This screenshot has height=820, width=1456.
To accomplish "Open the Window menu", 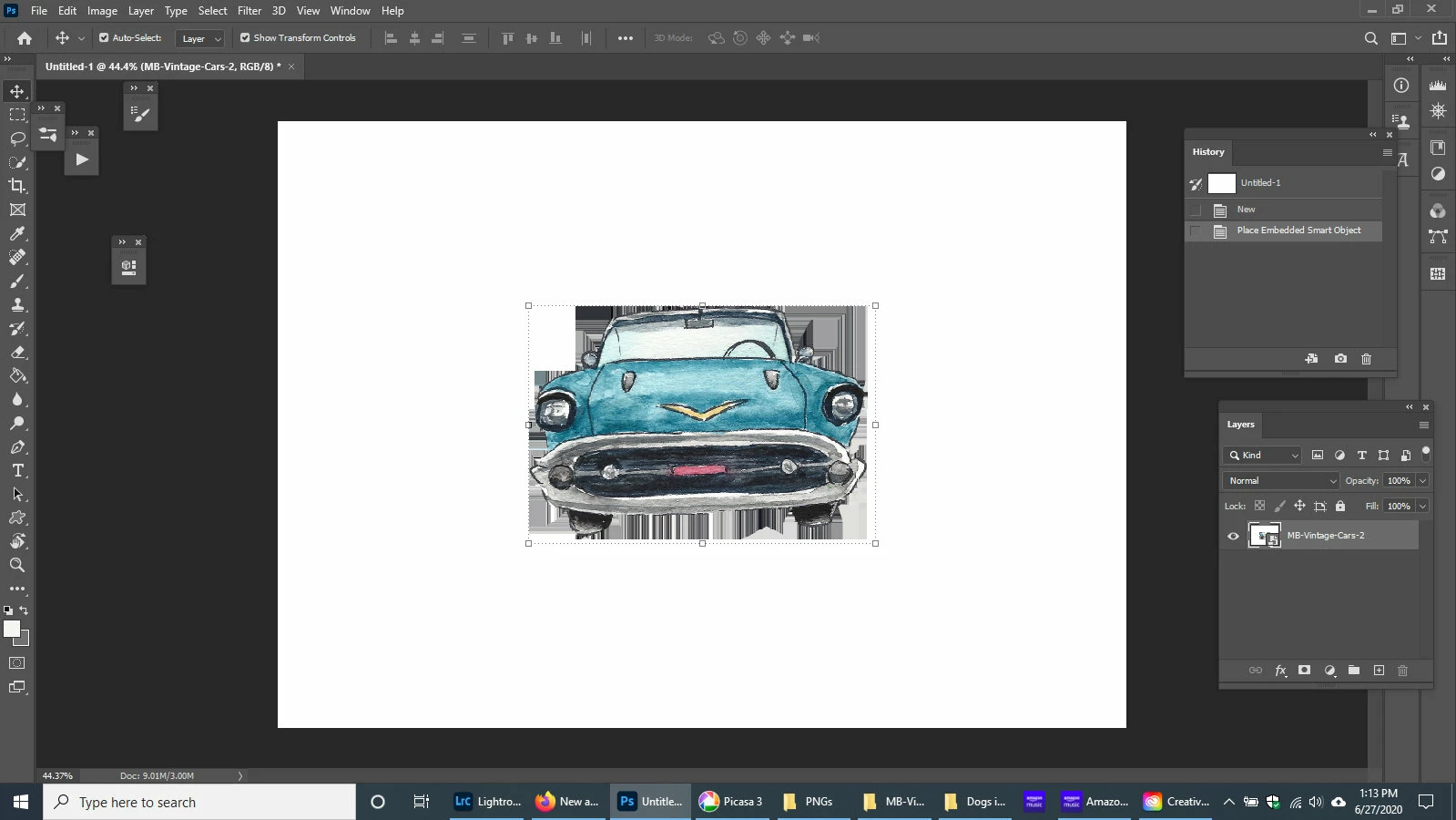I will 350,11.
